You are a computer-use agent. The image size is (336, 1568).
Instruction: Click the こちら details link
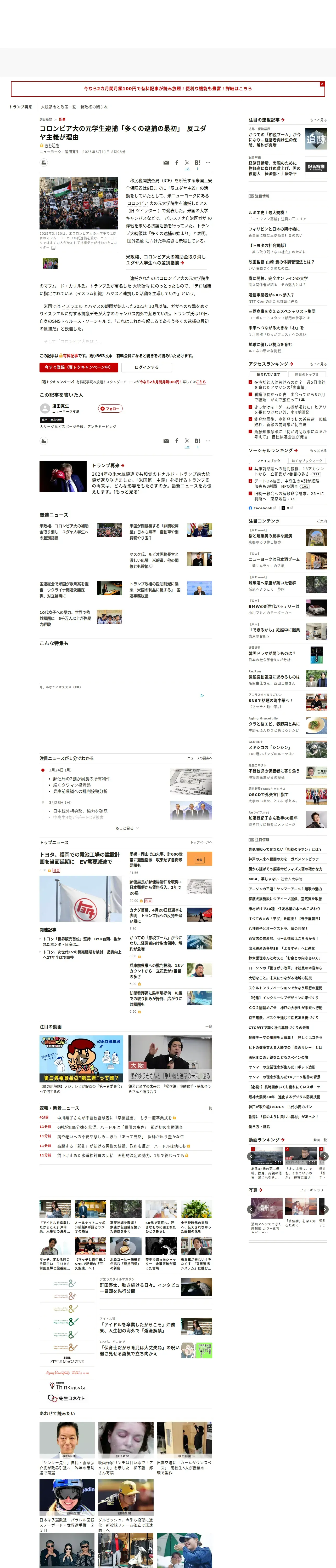(x=201, y=382)
